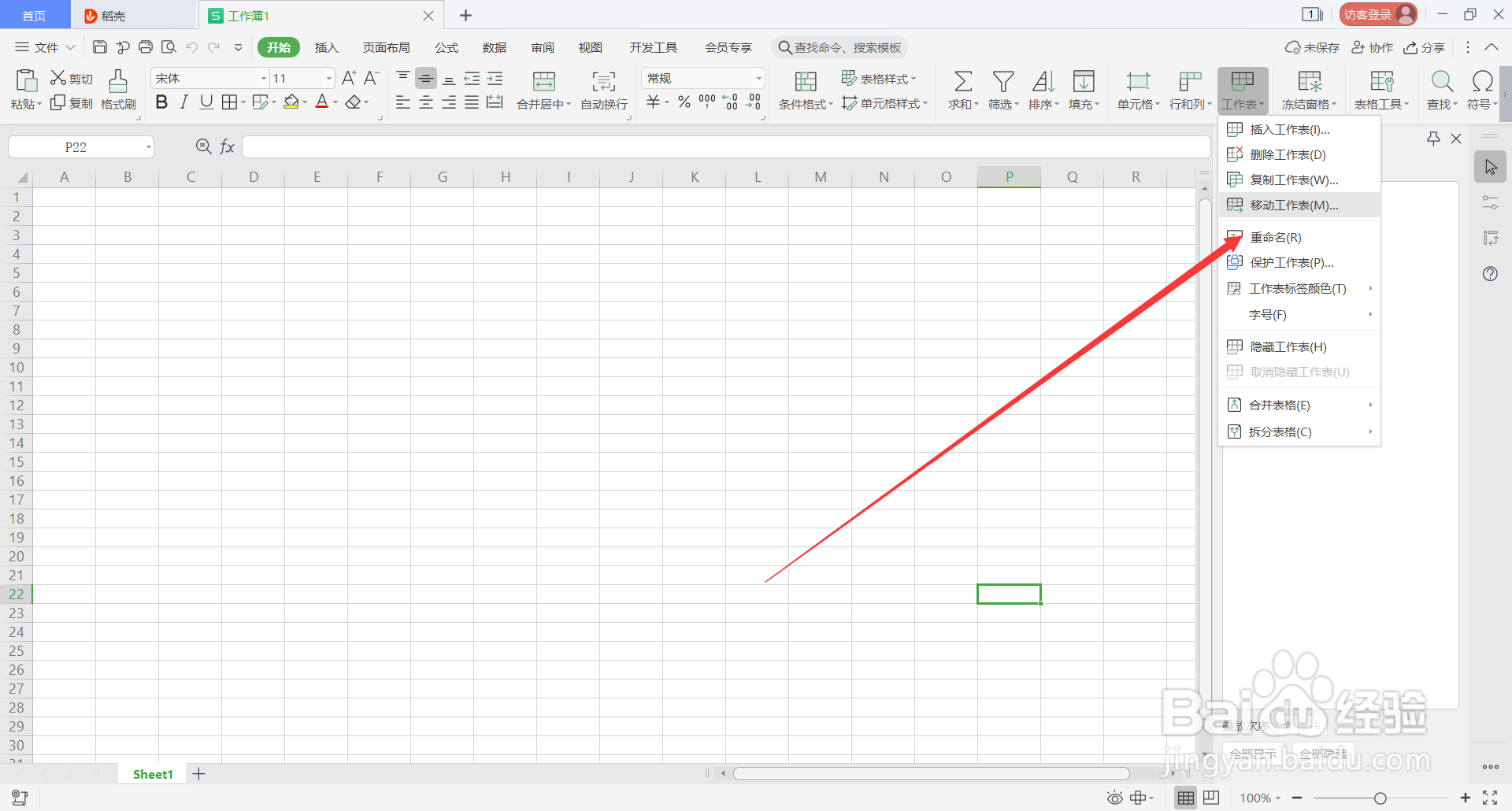Viewport: 1512px width, 811px height.
Task: Toggle center horizontal alignment
Action: 426,102
